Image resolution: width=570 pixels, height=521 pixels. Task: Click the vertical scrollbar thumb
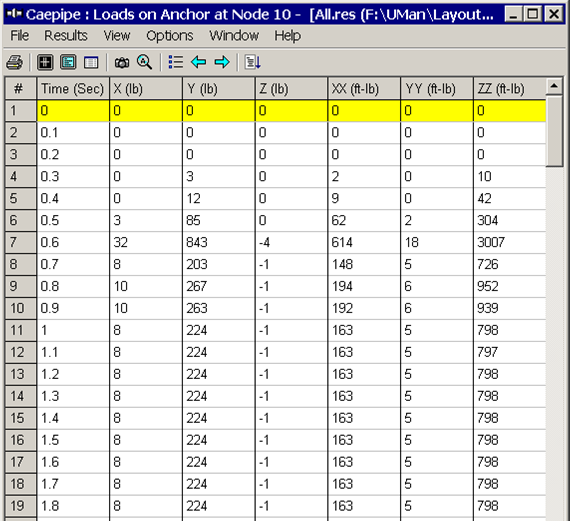pos(554,131)
